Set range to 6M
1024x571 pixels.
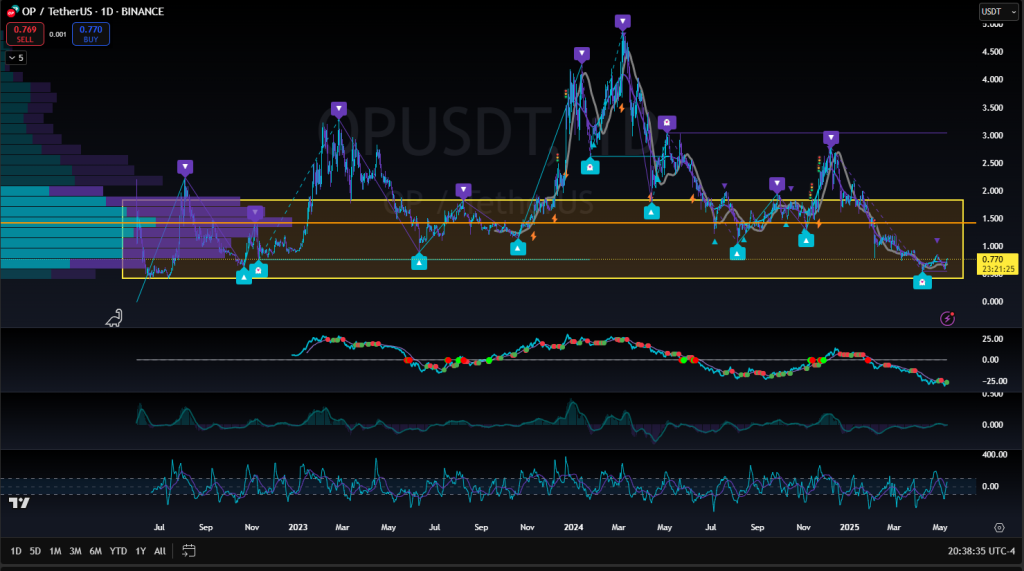pyautogui.click(x=95, y=551)
